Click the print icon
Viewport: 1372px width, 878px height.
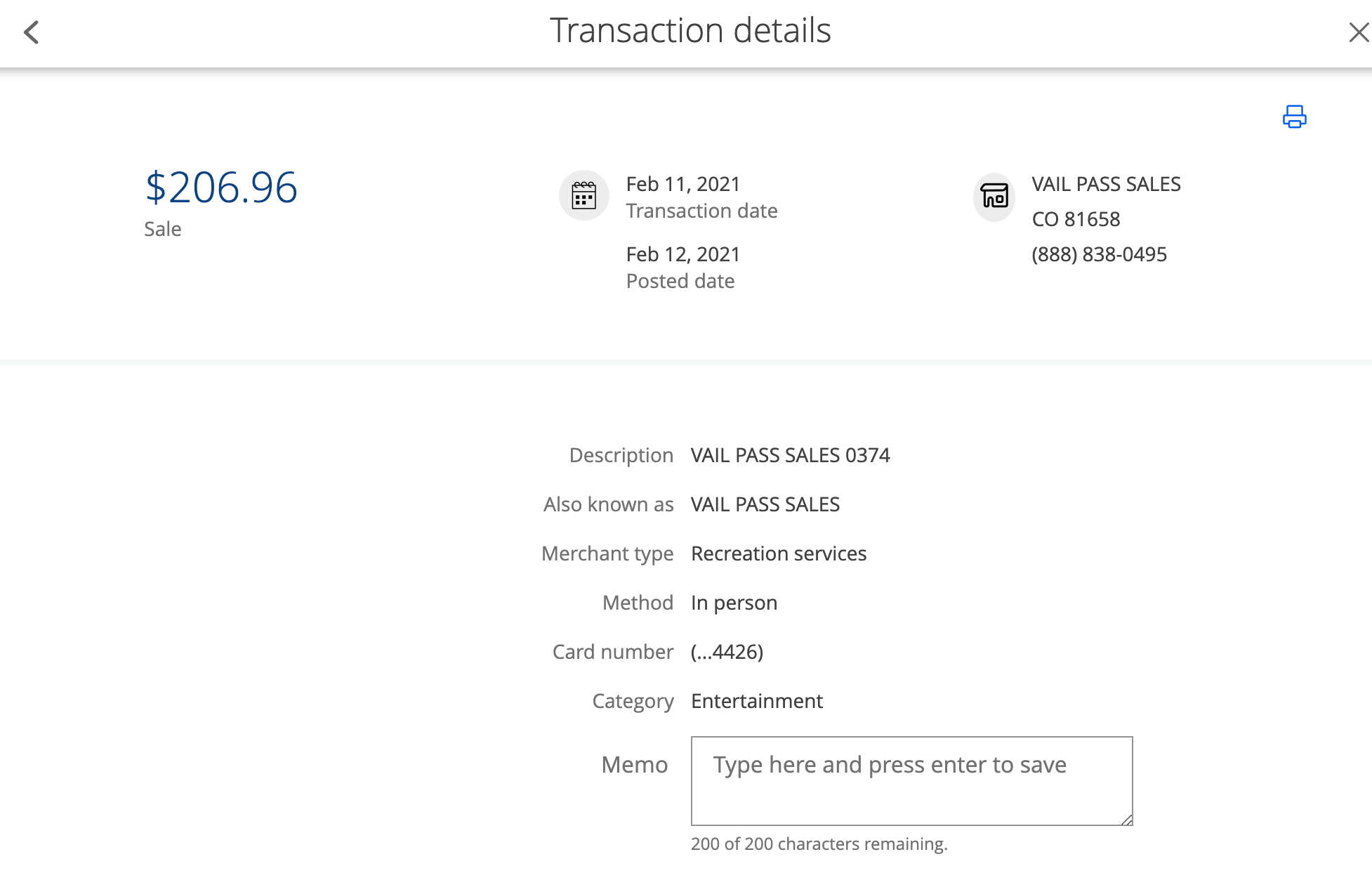(x=1294, y=117)
